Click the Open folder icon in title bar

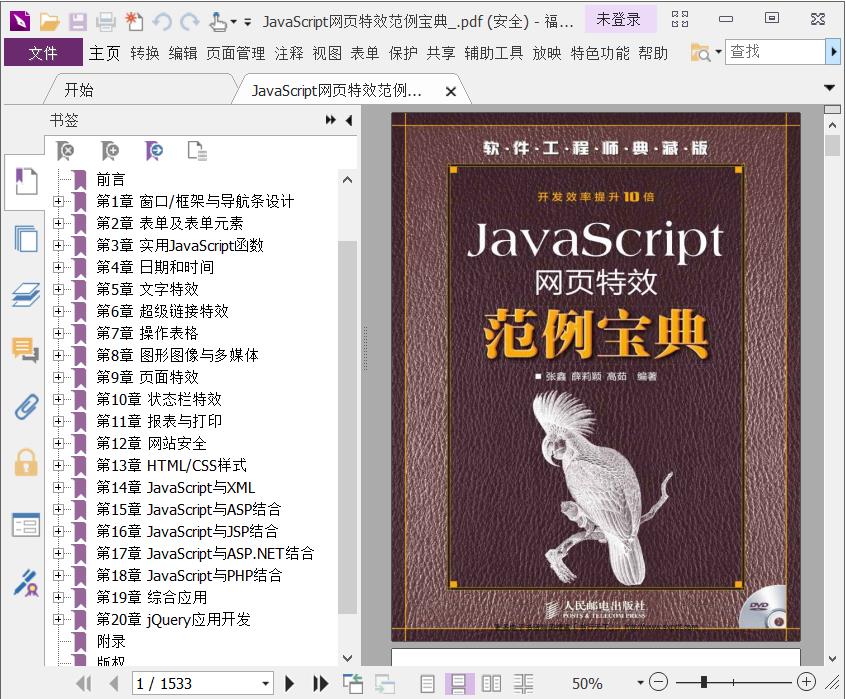pos(49,22)
